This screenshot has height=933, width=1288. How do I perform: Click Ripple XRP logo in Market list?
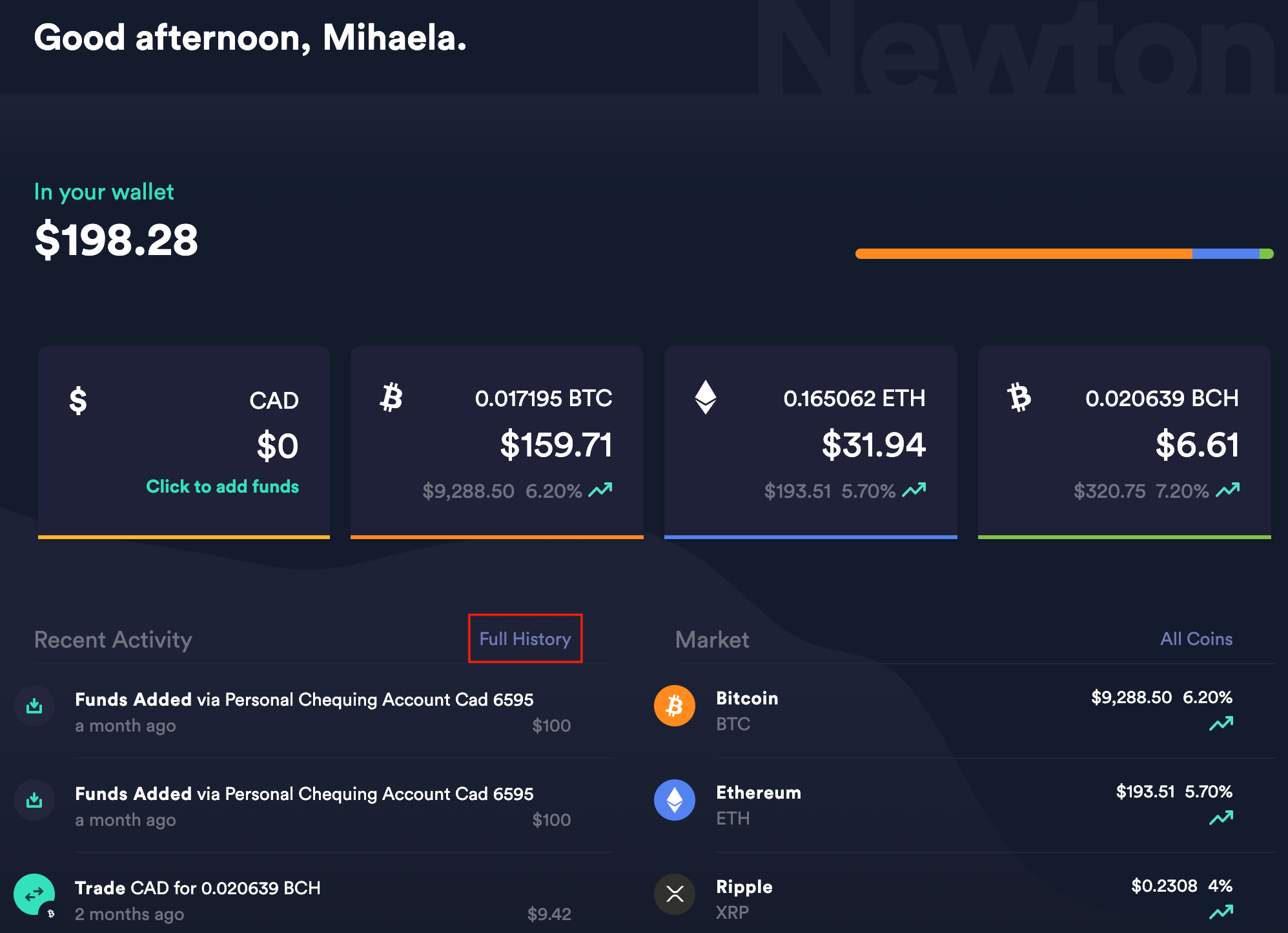[x=675, y=894]
